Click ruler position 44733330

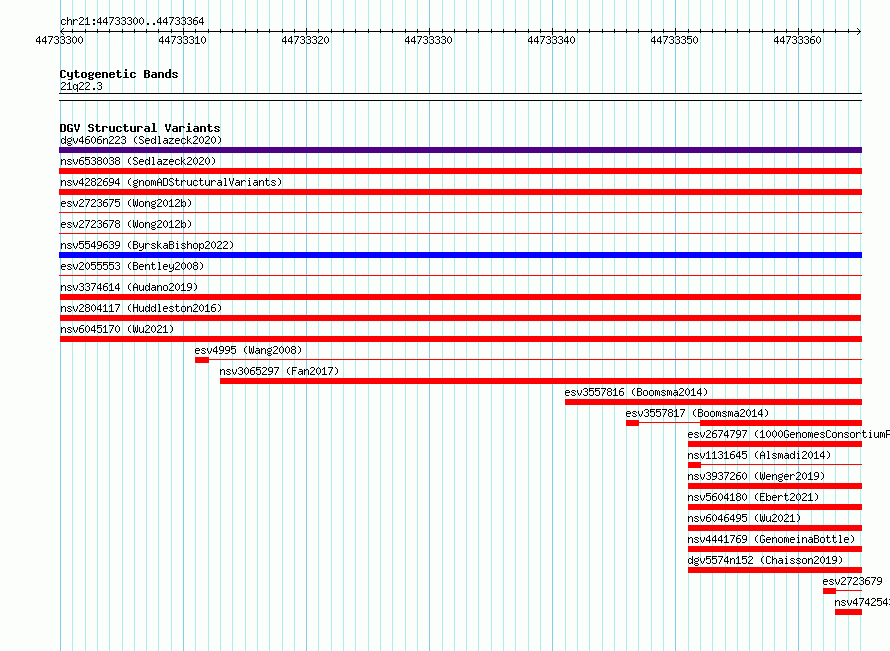click(429, 40)
